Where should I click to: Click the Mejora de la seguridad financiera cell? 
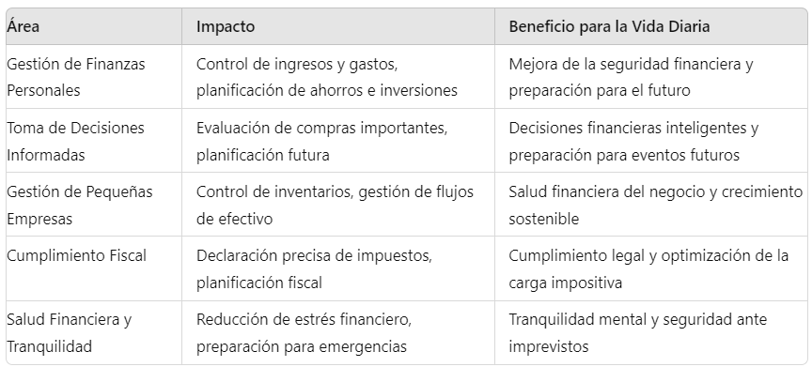pos(651,77)
